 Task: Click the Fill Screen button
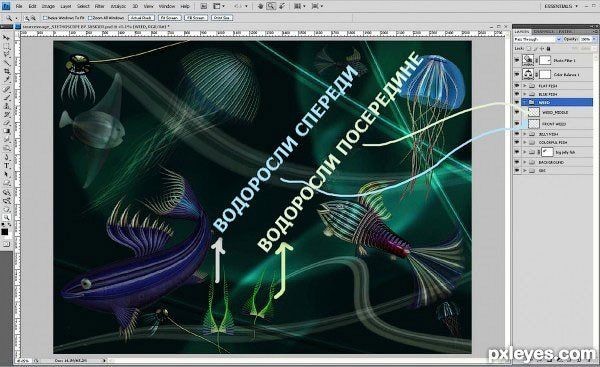[196, 18]
